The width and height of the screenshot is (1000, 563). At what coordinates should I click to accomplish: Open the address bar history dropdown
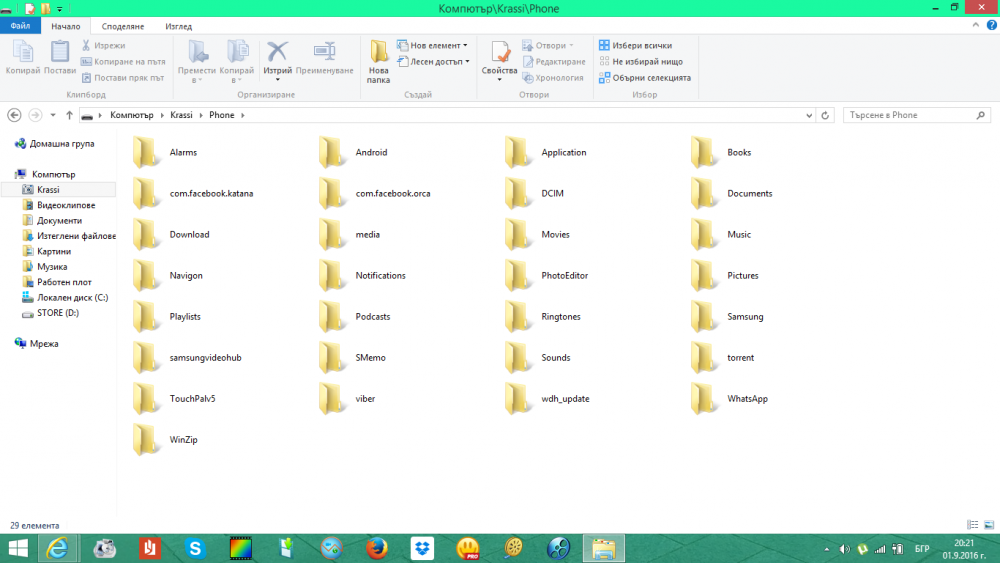click(x=809, y=115)
